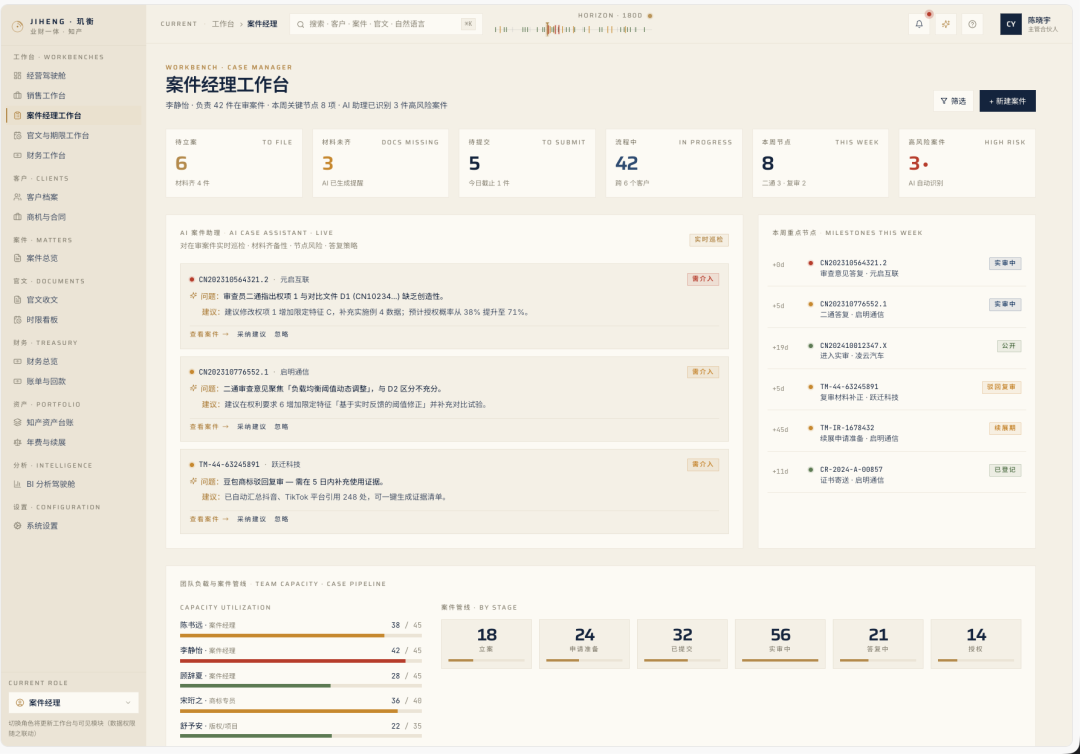The width and height of the screenshot is (1080, 754).
Task: Open the CY user profile avatar
Action: 1010,24
